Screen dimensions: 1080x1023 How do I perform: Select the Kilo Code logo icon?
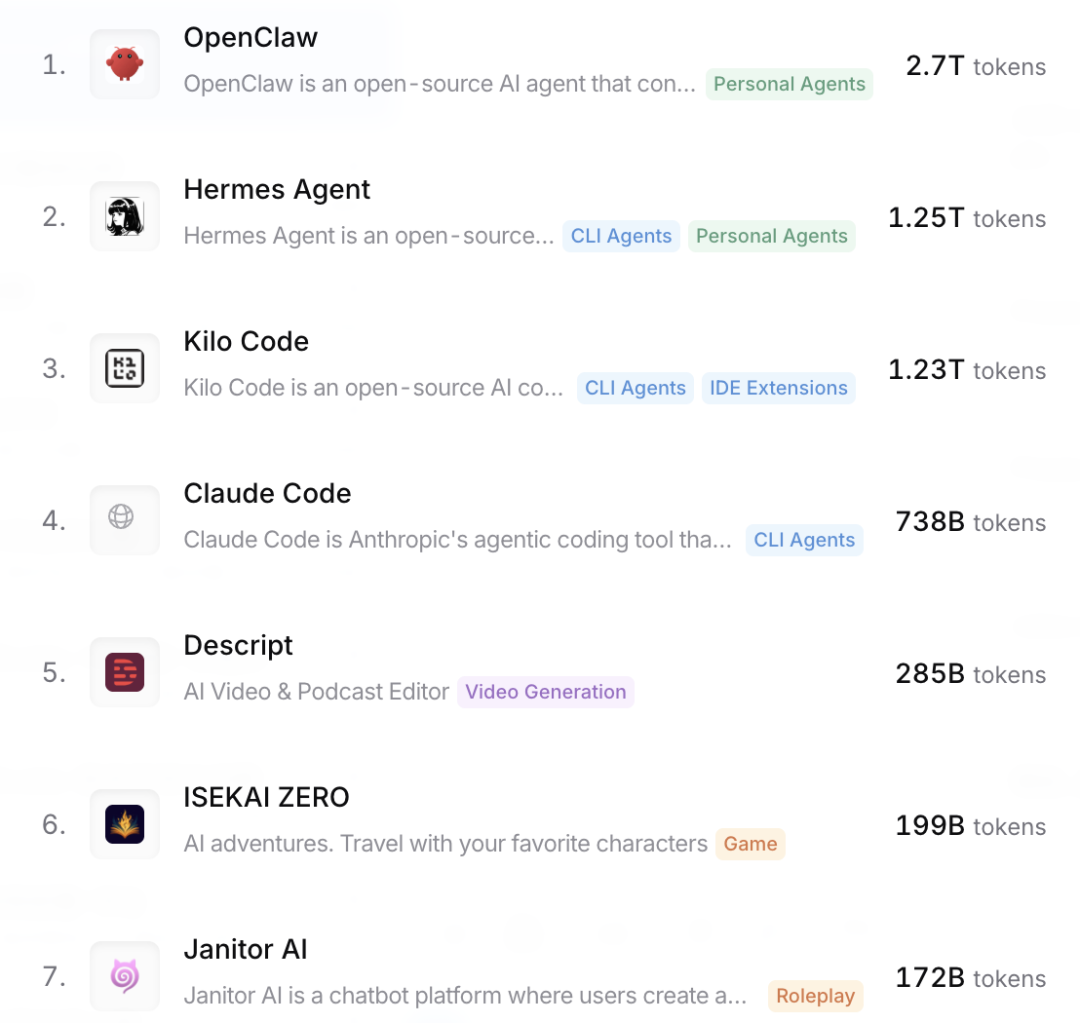click(125, 368)
